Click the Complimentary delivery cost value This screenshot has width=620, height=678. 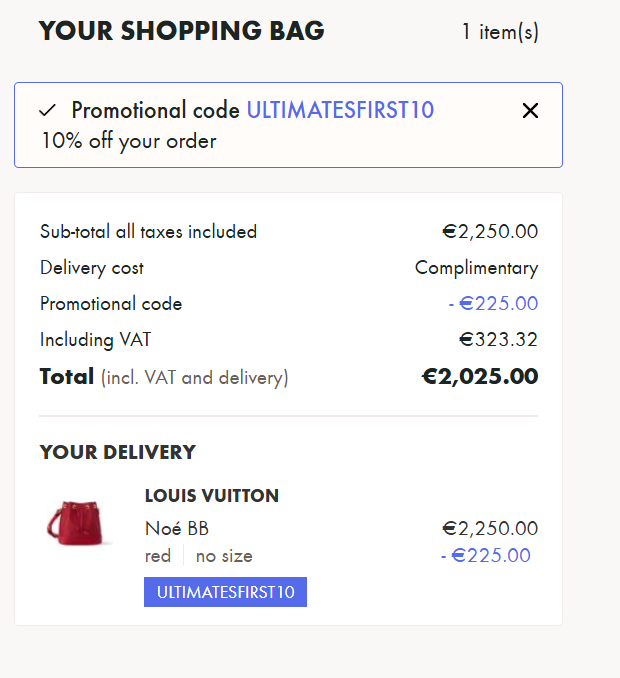476,268
